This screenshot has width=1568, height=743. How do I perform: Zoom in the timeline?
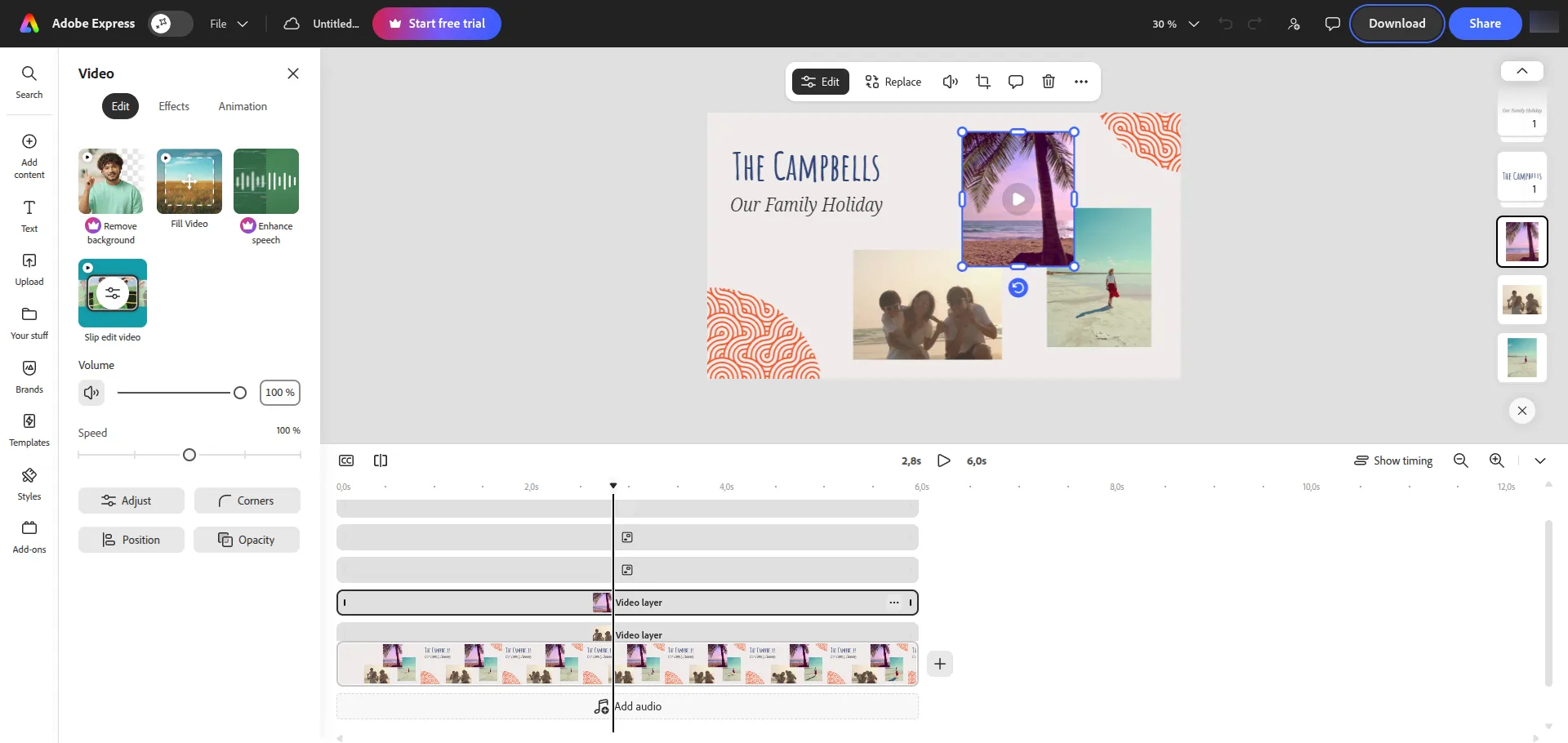click(x=1497, y=460)
